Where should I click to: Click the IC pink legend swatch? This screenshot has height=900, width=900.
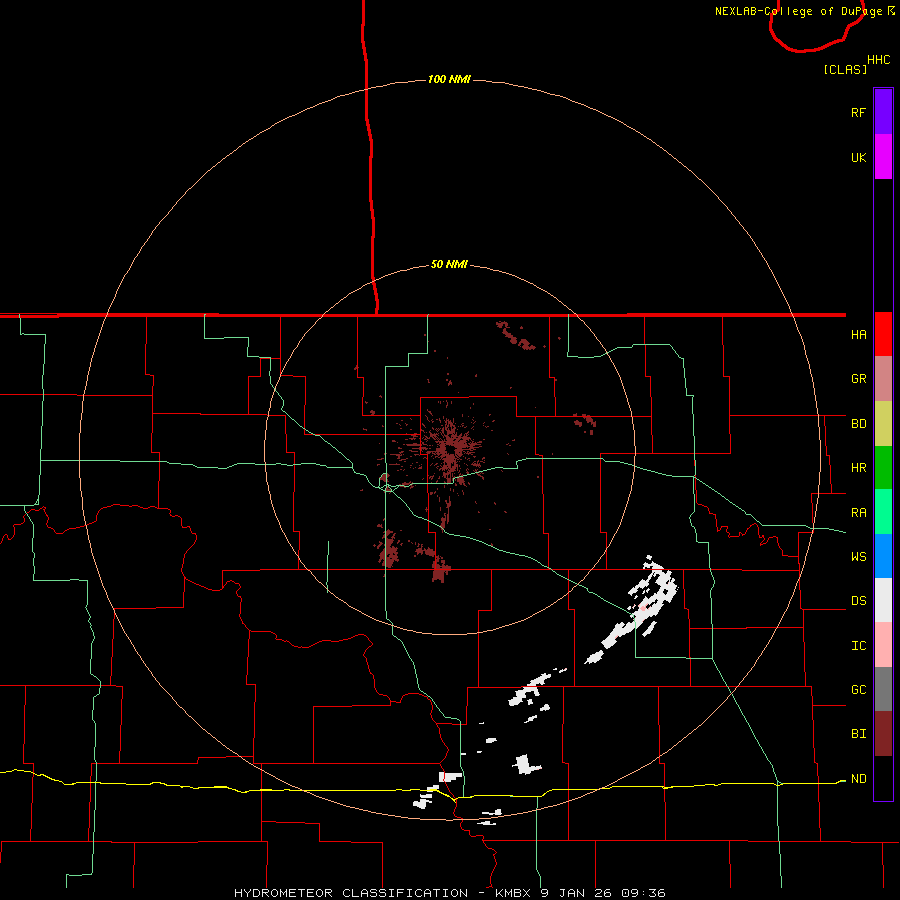tap(883, 645)
